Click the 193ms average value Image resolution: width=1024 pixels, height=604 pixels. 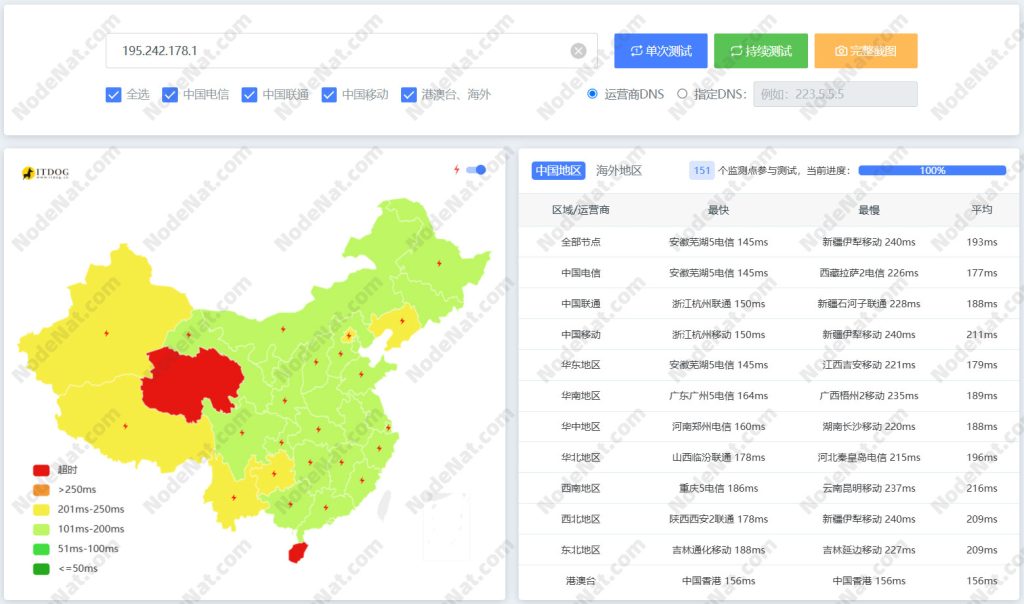point(982,242)
